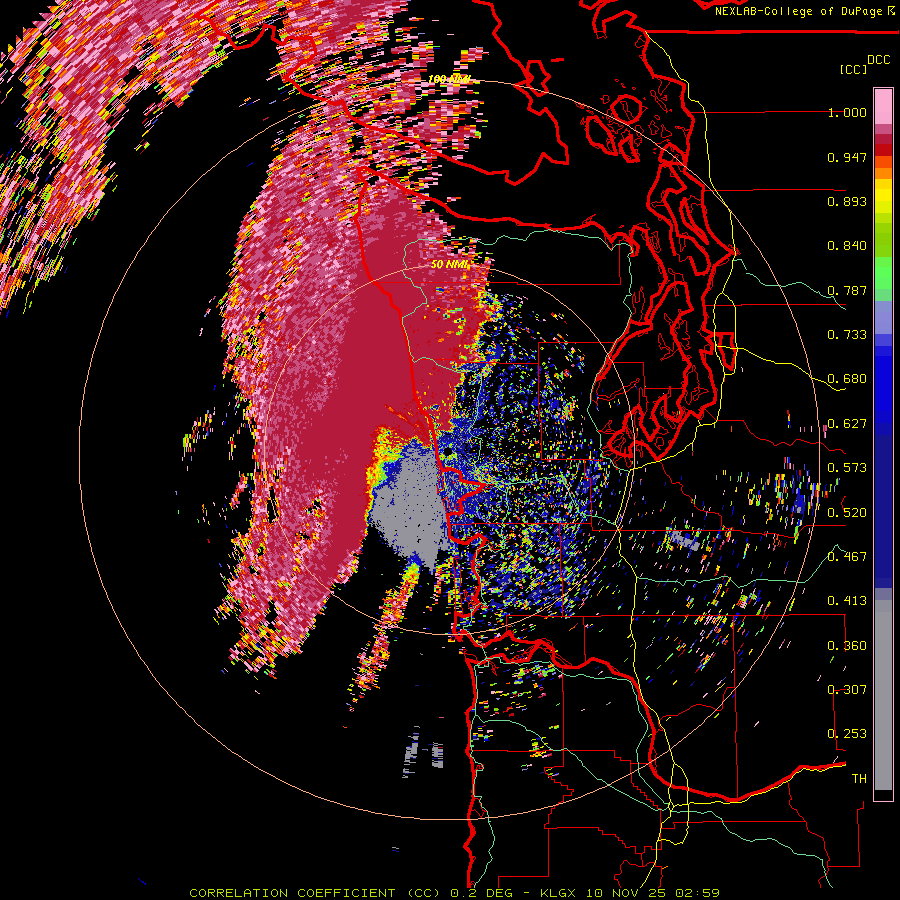The width and height of the screenshot is (900, 900).
Task: Pick the light pink top color bar segment
Action: click(883, 106)
